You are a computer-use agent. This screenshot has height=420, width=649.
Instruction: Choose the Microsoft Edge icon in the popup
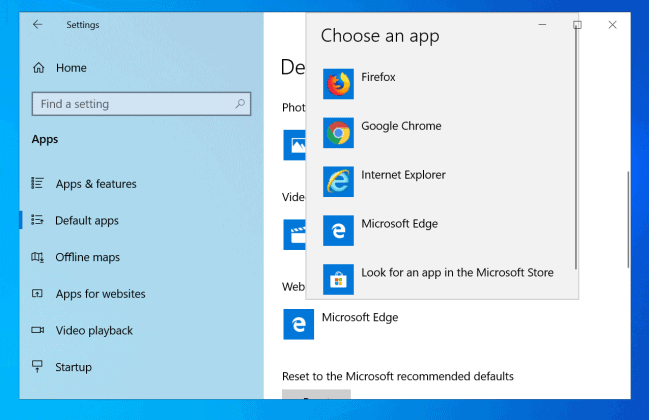(338, 230)
